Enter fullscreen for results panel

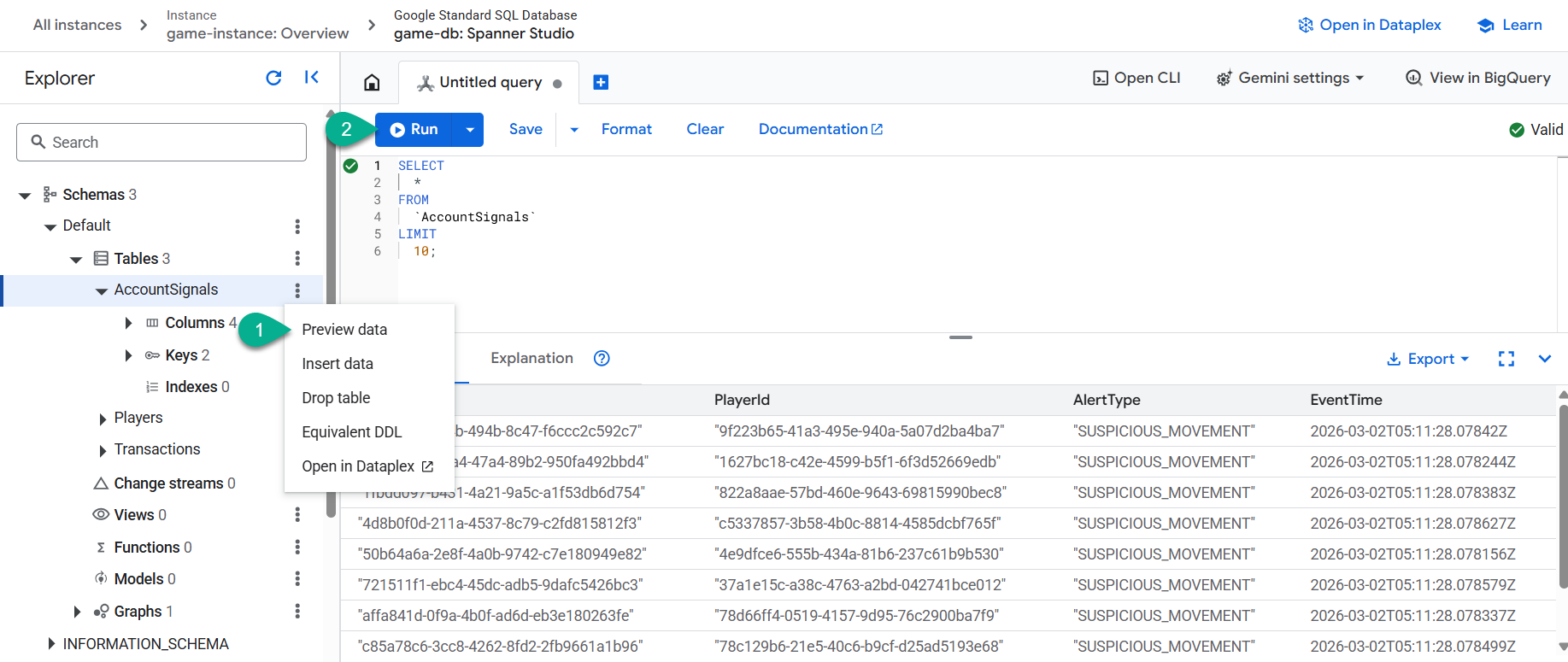coord(1506,359)
